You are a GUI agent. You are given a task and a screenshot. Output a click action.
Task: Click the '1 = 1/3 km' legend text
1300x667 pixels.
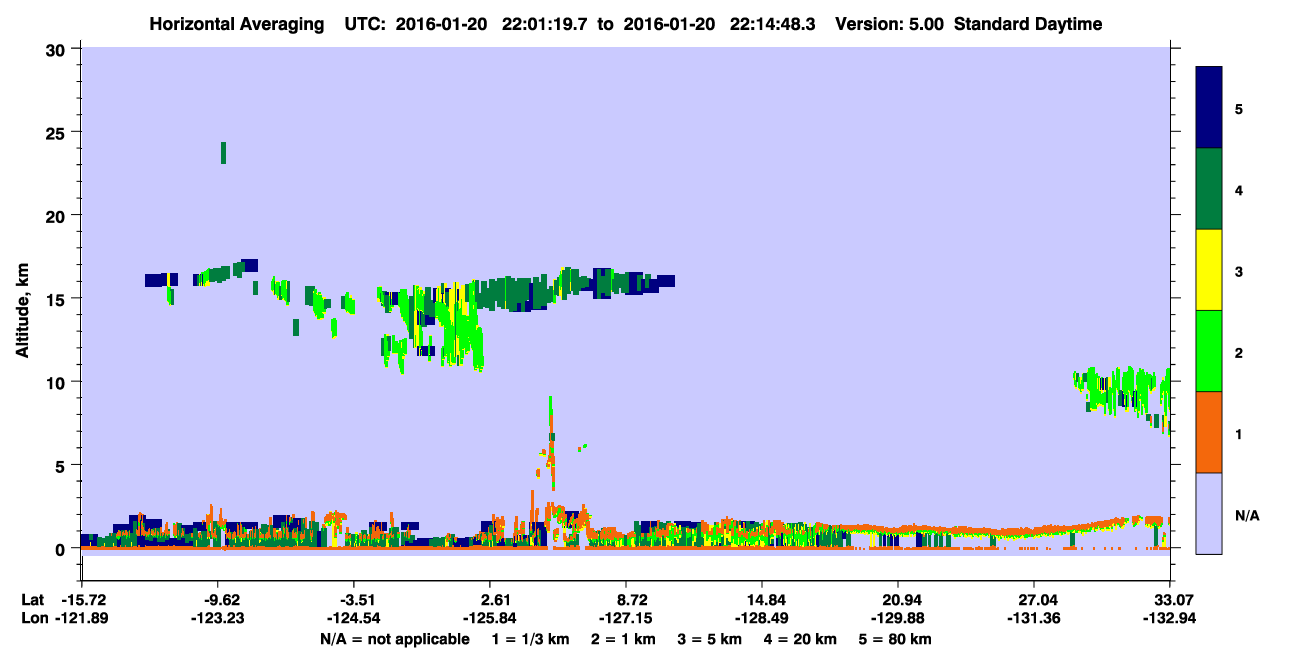click(528, 639)
